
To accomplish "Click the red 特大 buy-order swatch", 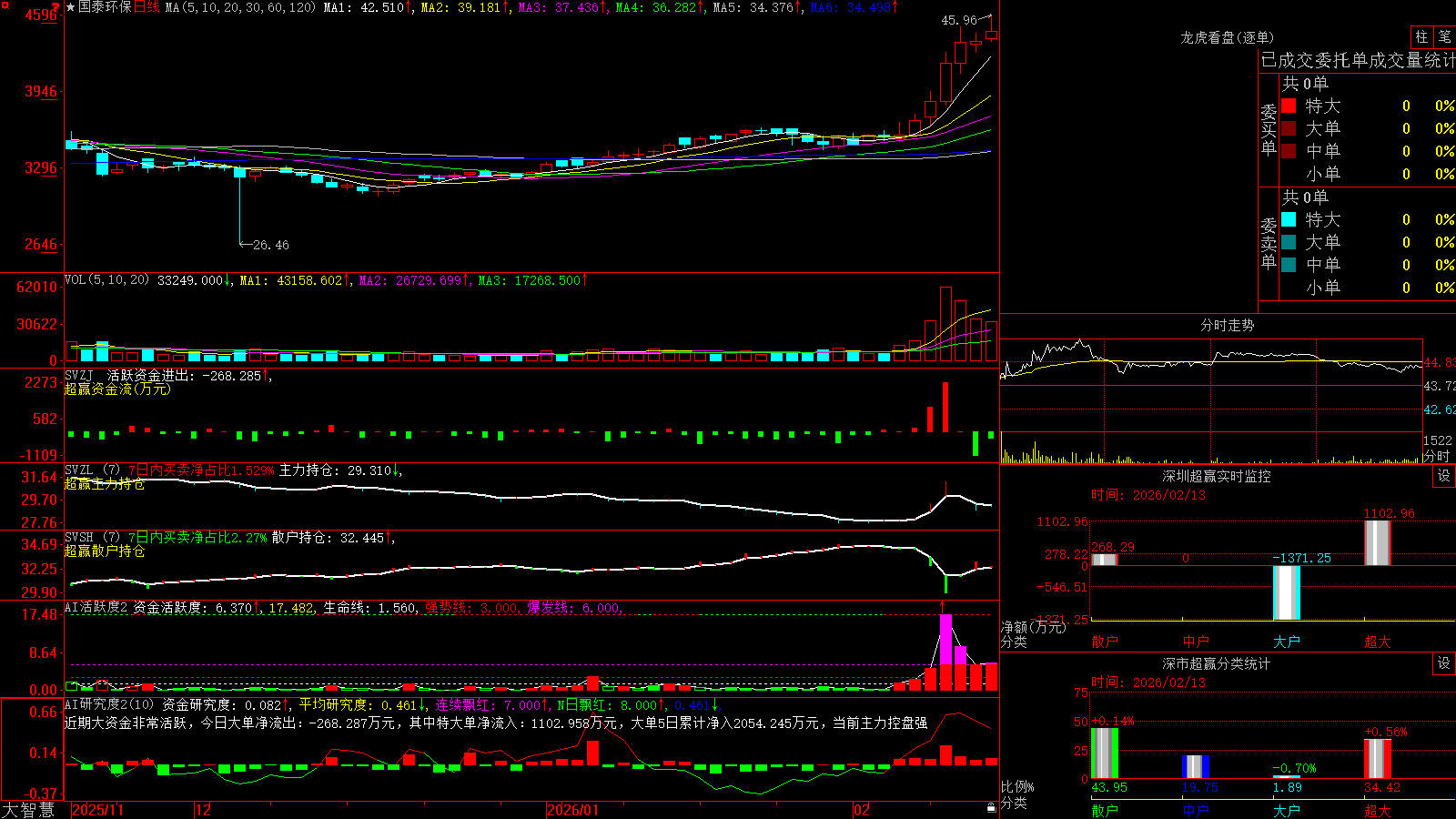I will coord(1289,106).
